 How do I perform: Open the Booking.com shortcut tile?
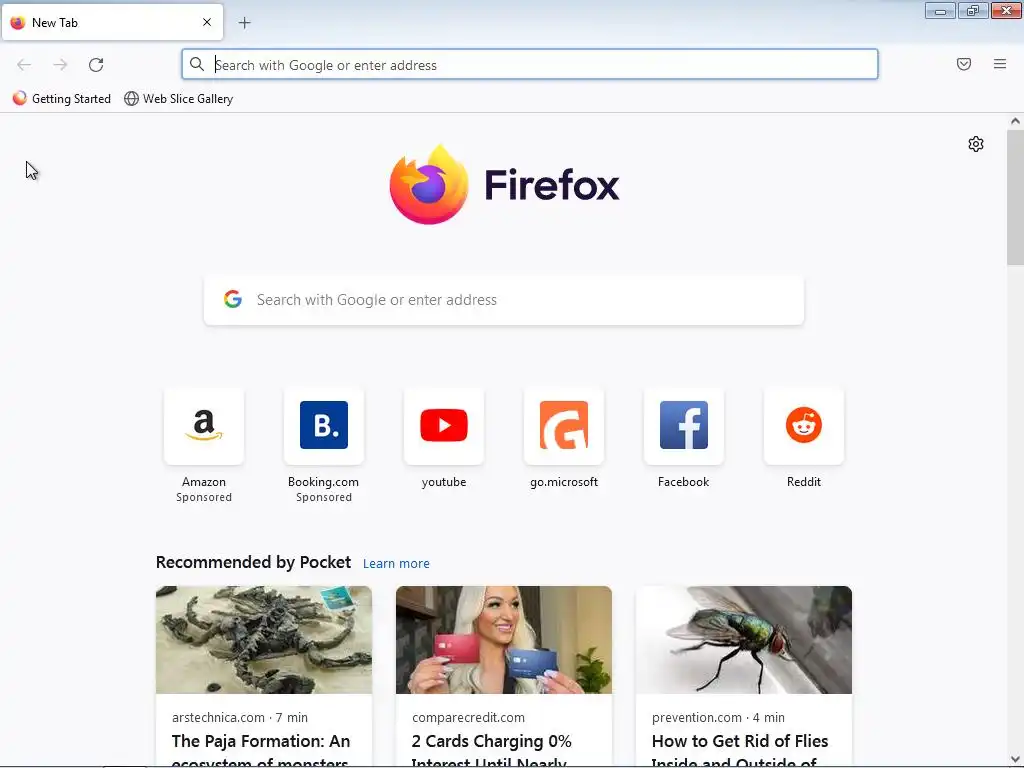pos(324,426)
